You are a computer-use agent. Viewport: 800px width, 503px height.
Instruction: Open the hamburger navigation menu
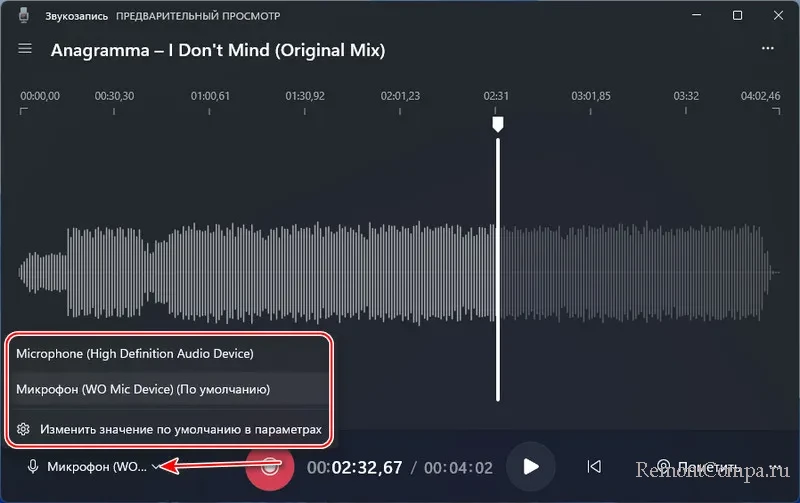click(26, 49)
